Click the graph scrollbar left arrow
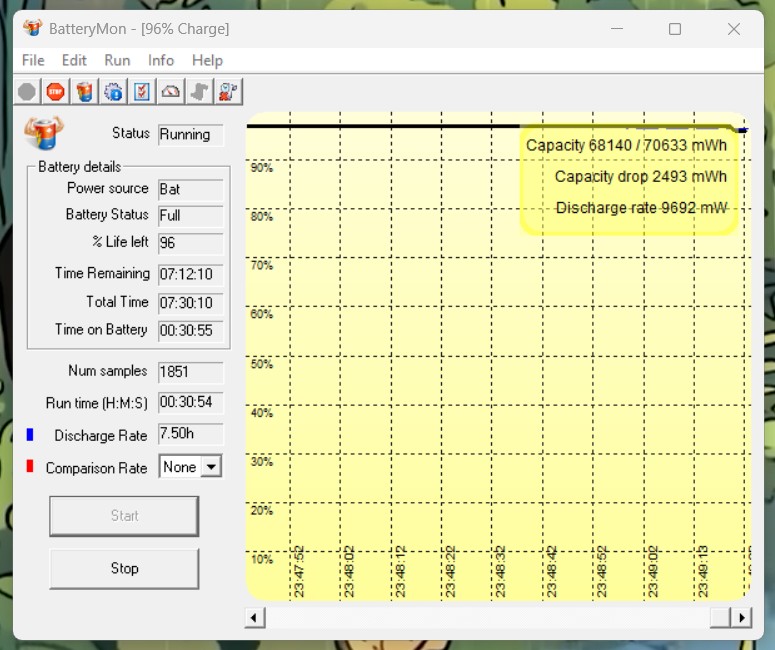This screenshot has width=775, height=650. tap(255, 618)
